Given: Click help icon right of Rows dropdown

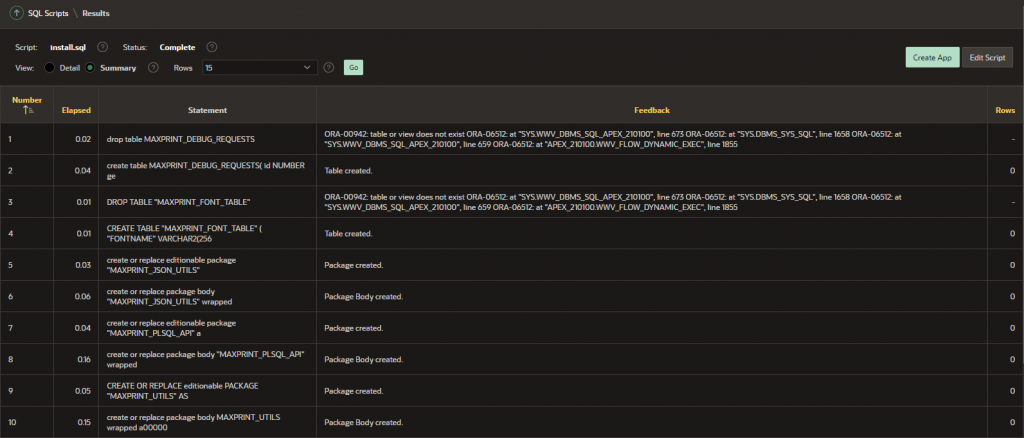Looking at the screenshot, I should [x=328, y=67].
